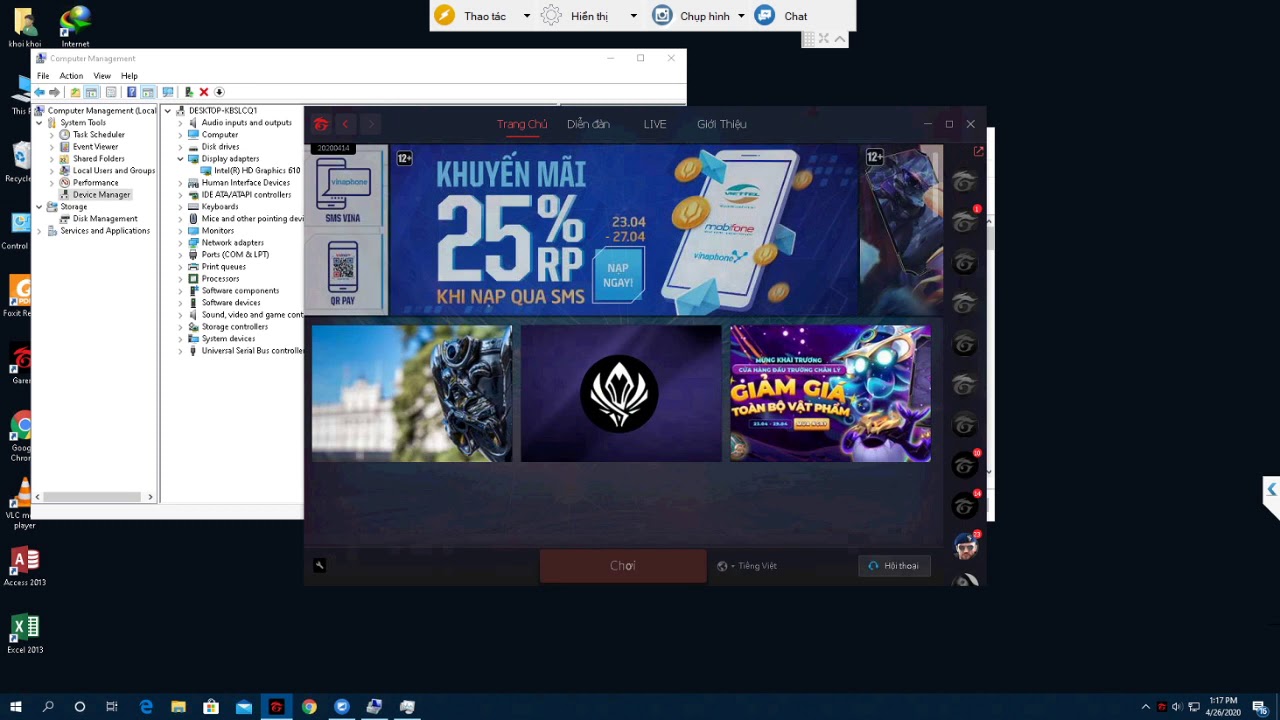Open Microsoft Edge from the taskbar
Image resolution: width=1280 pixels, height=720 pixels.
[146, 707]
